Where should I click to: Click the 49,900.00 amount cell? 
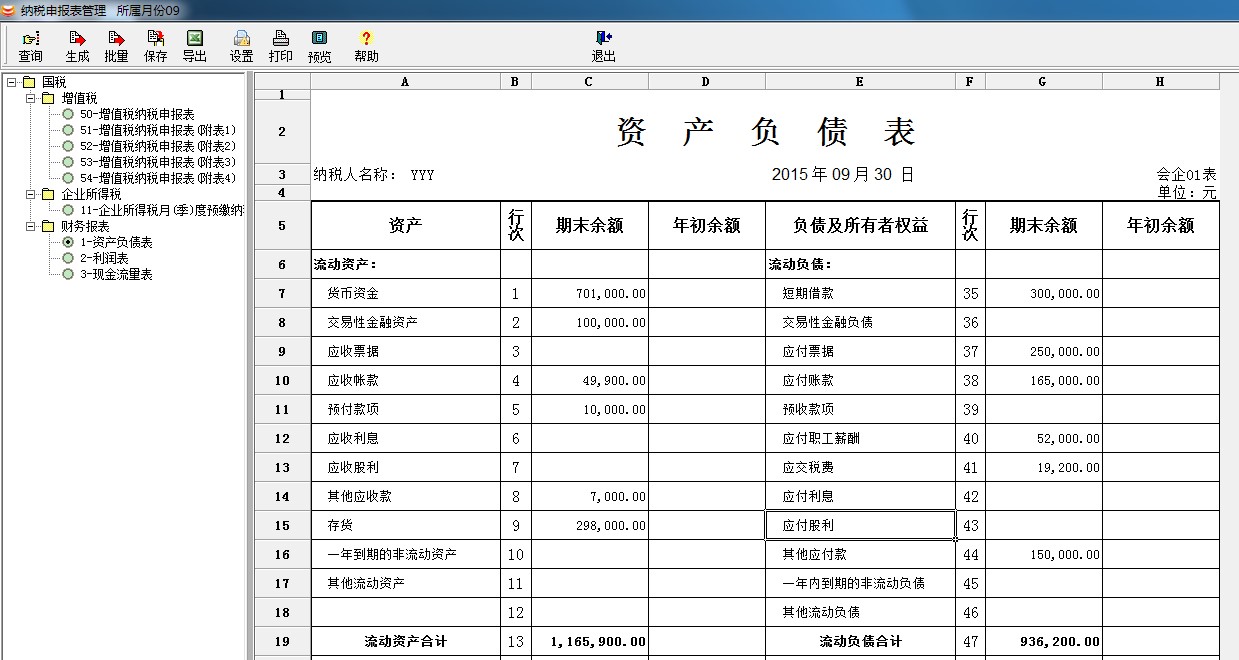[x=589, y=380]
